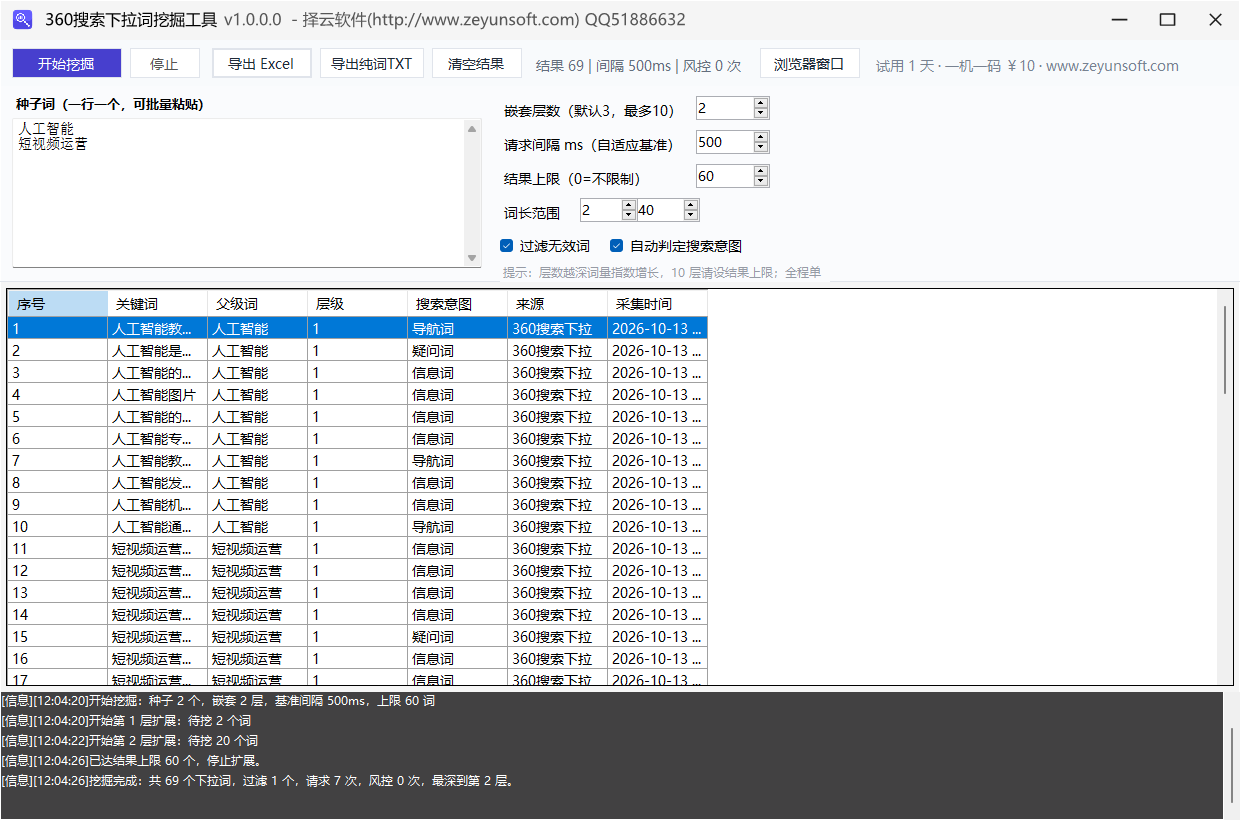Increase maximum 词长范围 value 40
1240x820 pixels.
tap(691, 205)
